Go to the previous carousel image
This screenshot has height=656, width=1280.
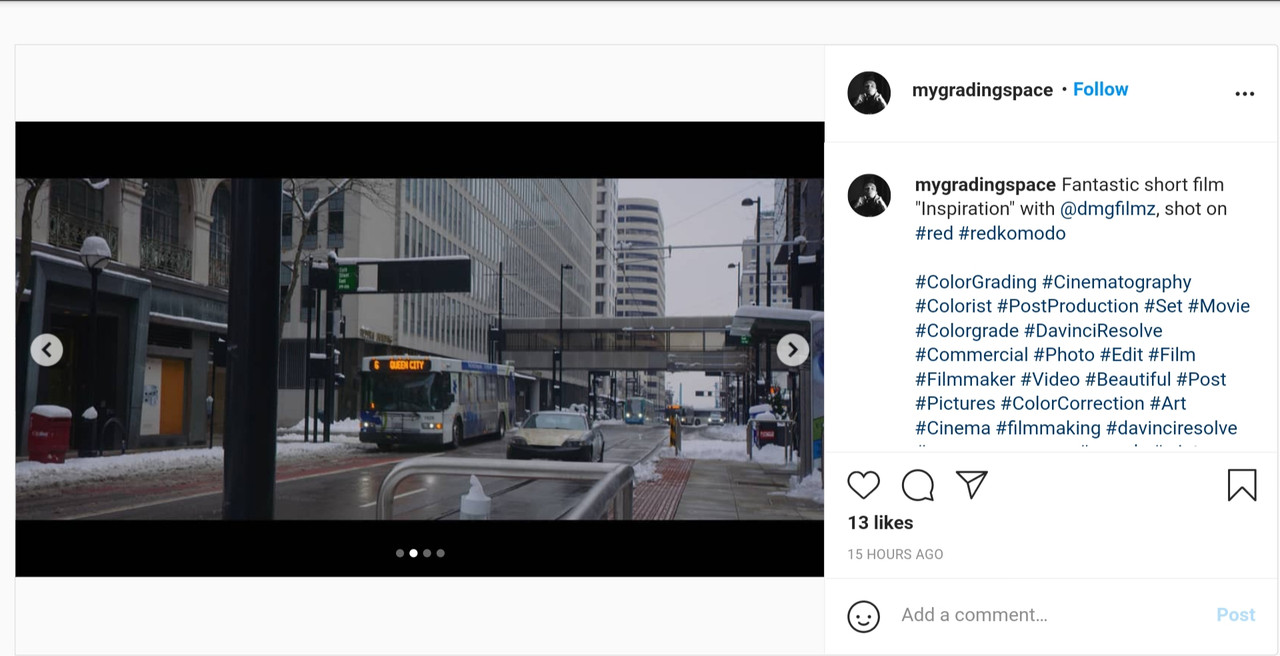tap(47, 349)
